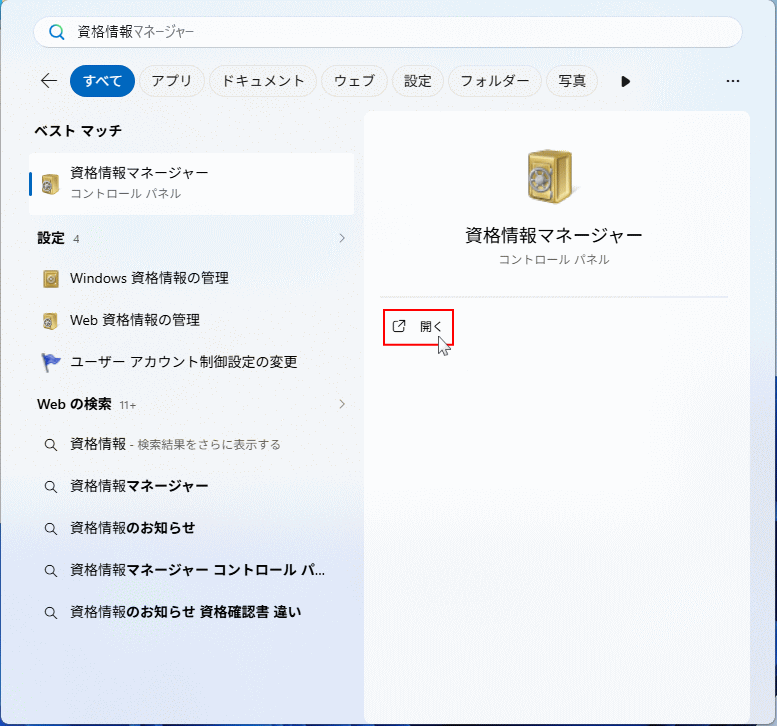The width and height of the screenshot is (777, 726).
Task: Click the flag icon for ユーザー アカウント制御設定の変更
Action: pos(51,362)
